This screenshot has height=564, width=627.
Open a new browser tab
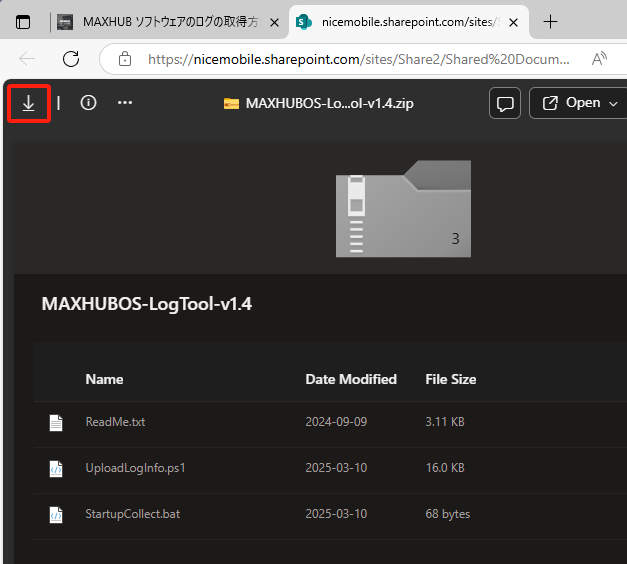pyautogui.click(x=551, y=22)
